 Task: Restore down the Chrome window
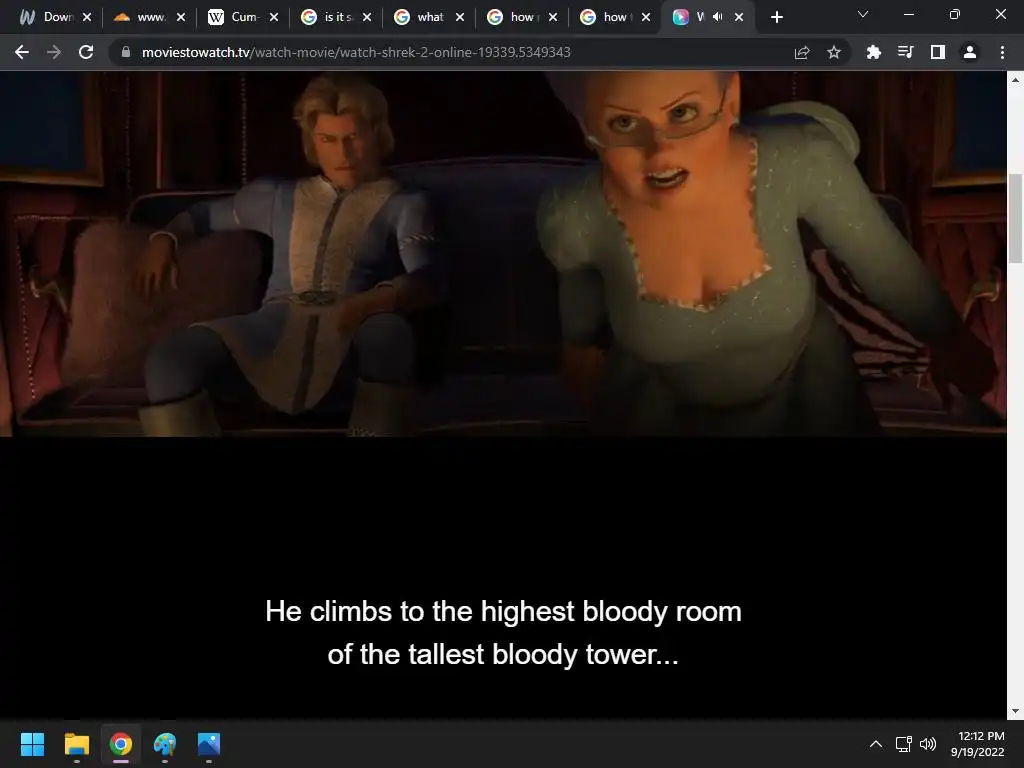(x=955, y=14)
